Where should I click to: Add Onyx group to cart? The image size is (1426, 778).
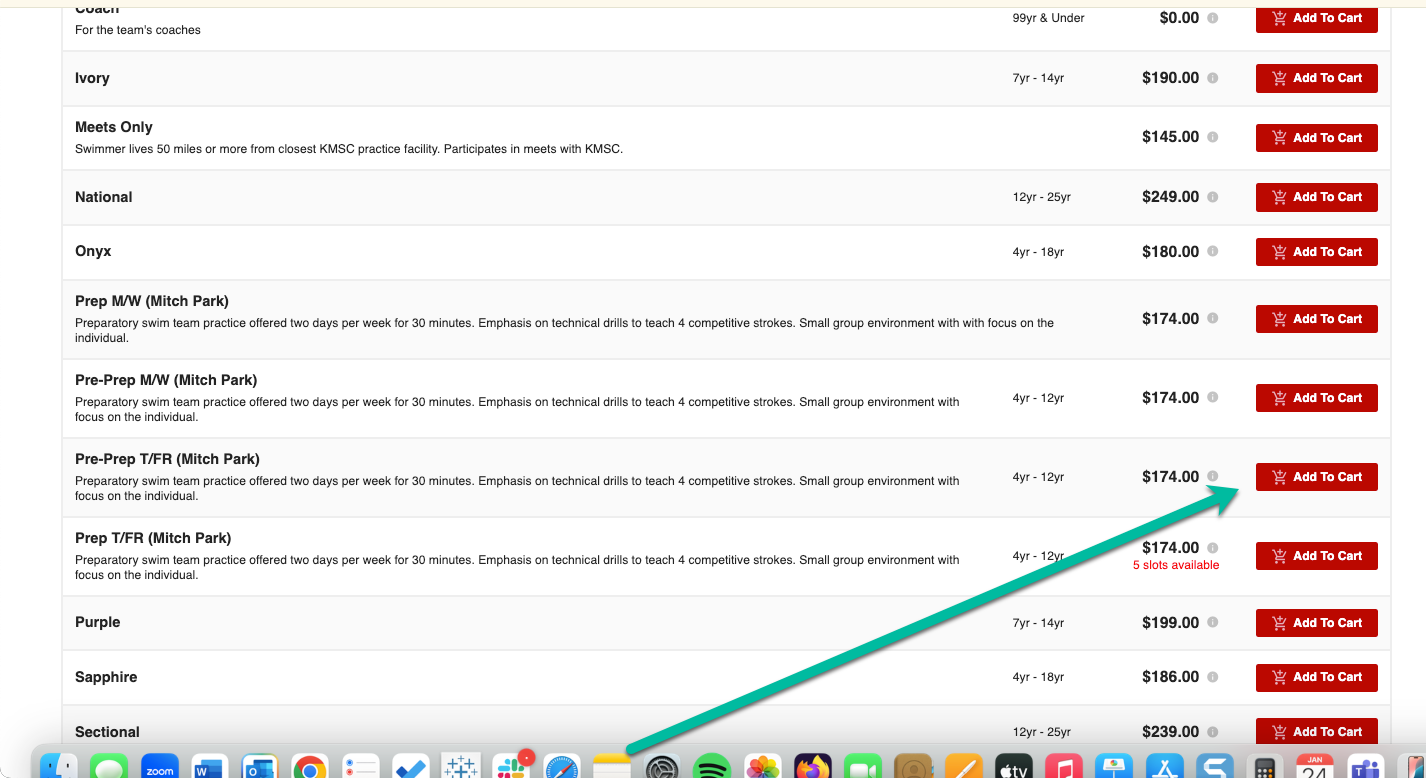1316,252
